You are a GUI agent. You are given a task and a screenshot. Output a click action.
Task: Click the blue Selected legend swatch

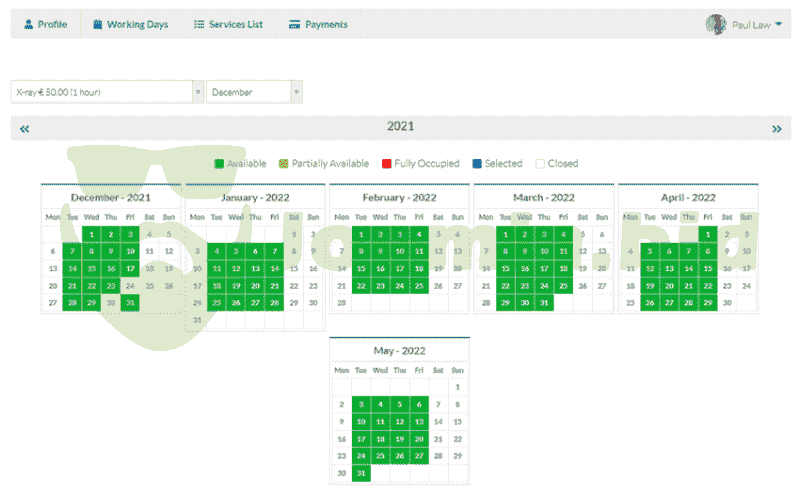point(477,164)
